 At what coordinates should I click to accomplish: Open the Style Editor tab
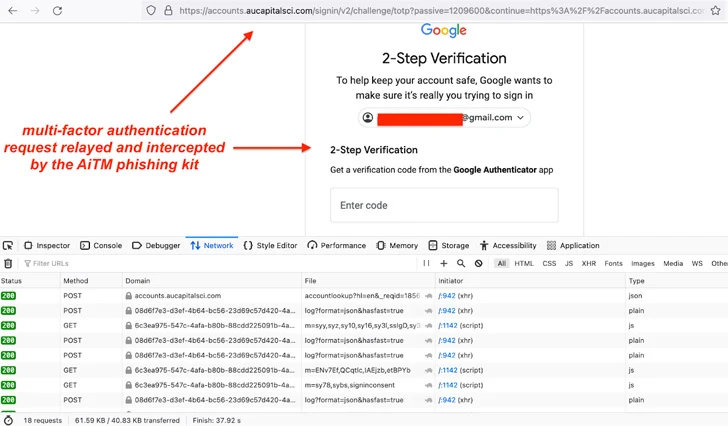tap(270, 245)
